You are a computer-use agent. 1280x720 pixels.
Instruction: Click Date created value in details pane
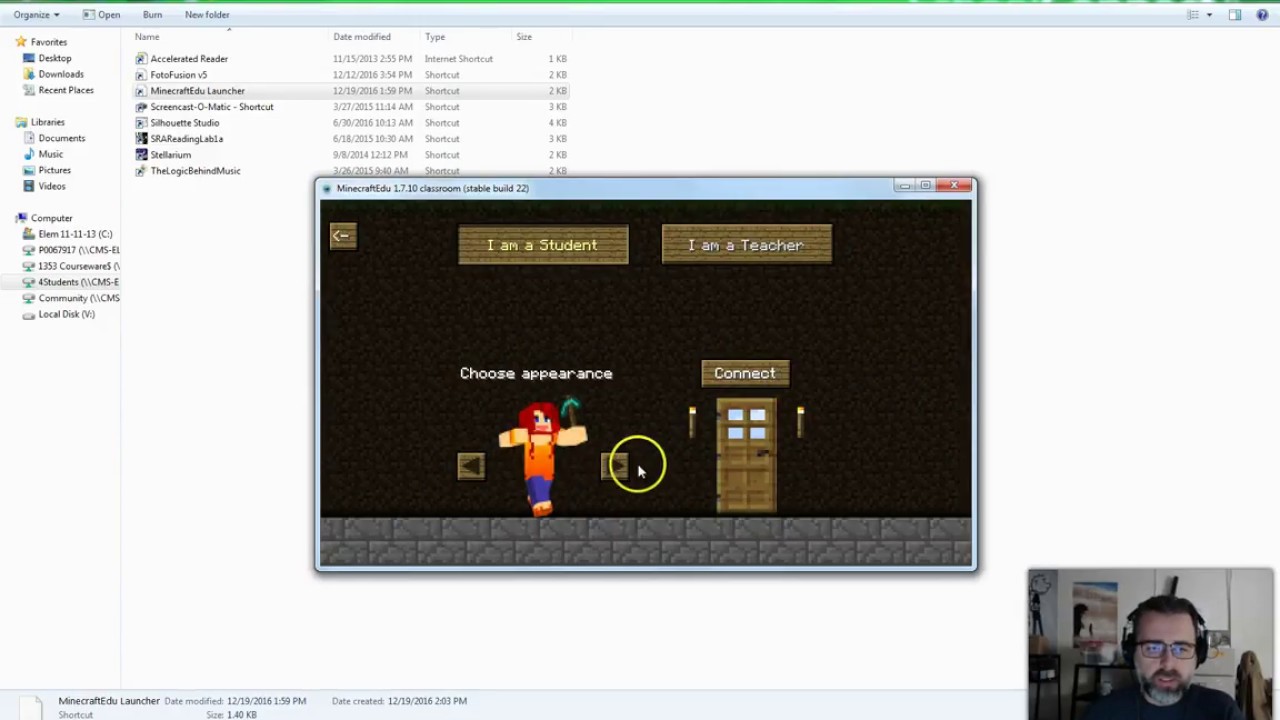[427, 701]
